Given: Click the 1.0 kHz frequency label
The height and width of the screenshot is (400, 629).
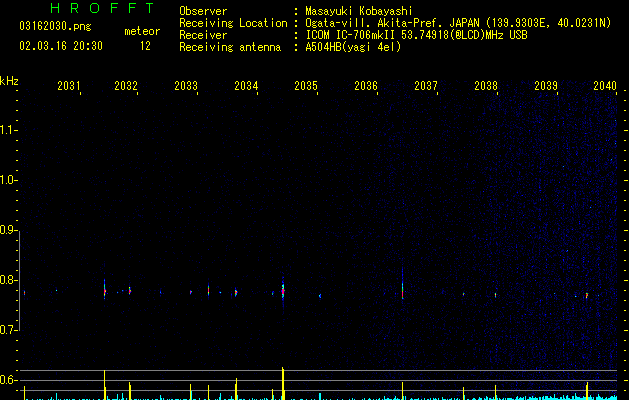Looking at the screenshot, I should pyautogui.click(x=8, y=180).
